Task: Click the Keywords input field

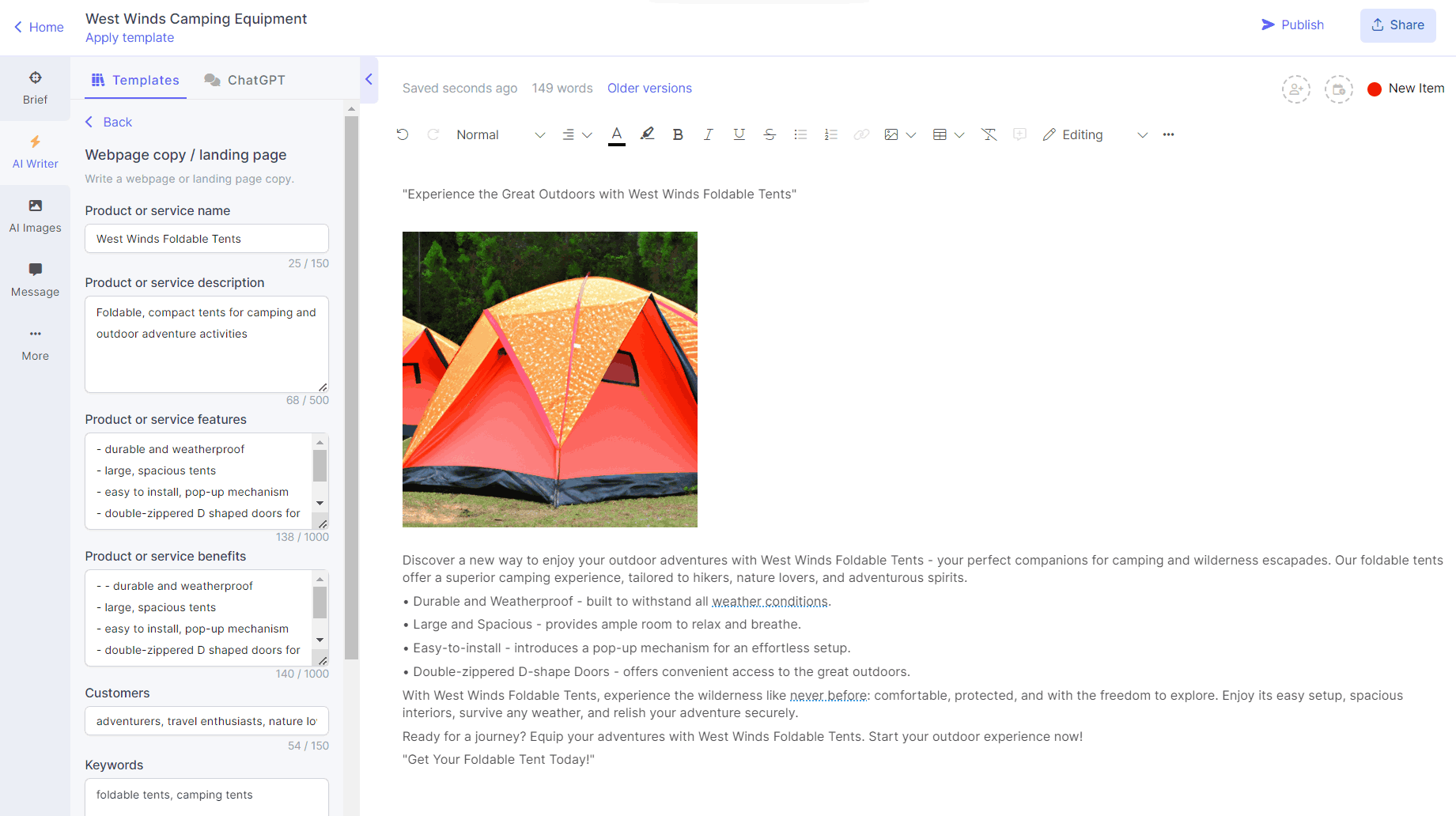Action: tap(206, 795)
